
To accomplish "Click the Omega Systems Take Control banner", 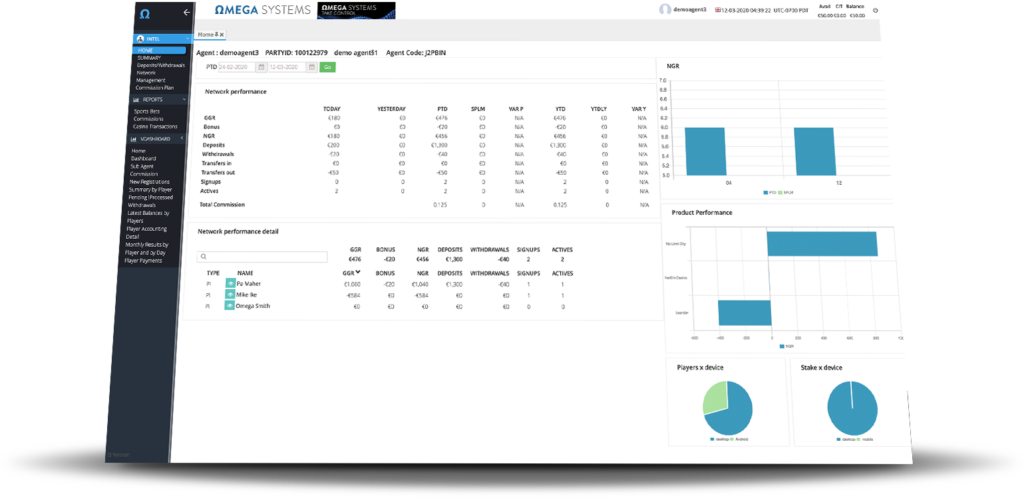I will click(x=356, y=10).
